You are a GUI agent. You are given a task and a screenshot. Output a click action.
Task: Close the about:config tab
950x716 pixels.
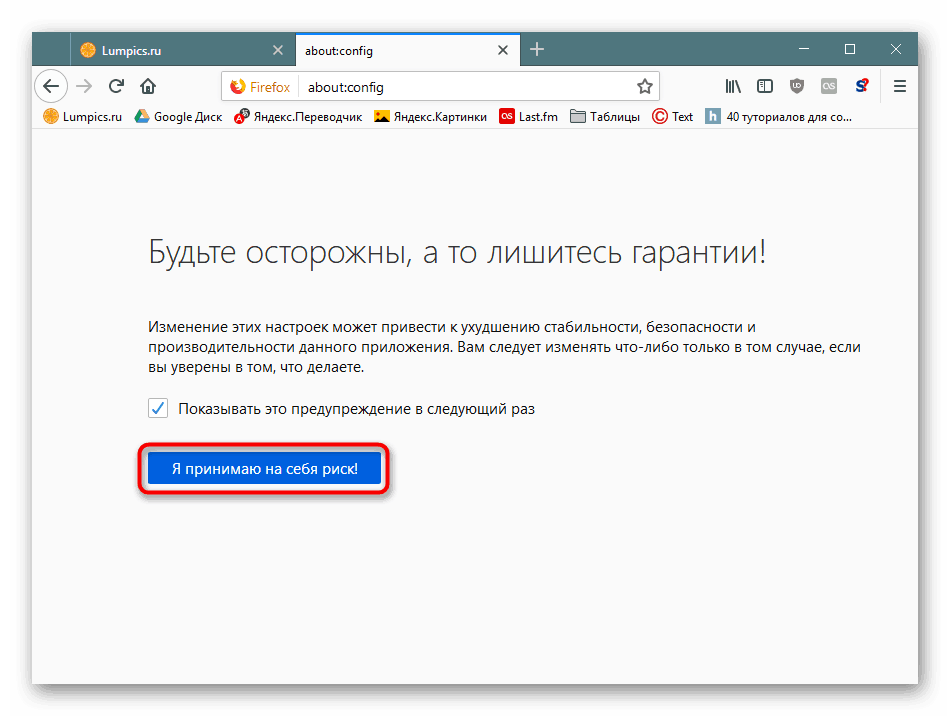coord(503,50)
